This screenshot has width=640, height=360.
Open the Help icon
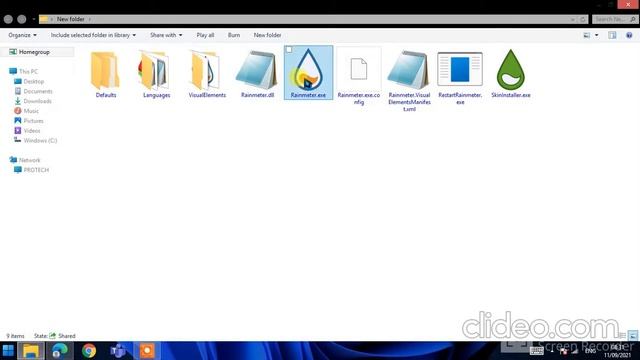tap(629, 36)
